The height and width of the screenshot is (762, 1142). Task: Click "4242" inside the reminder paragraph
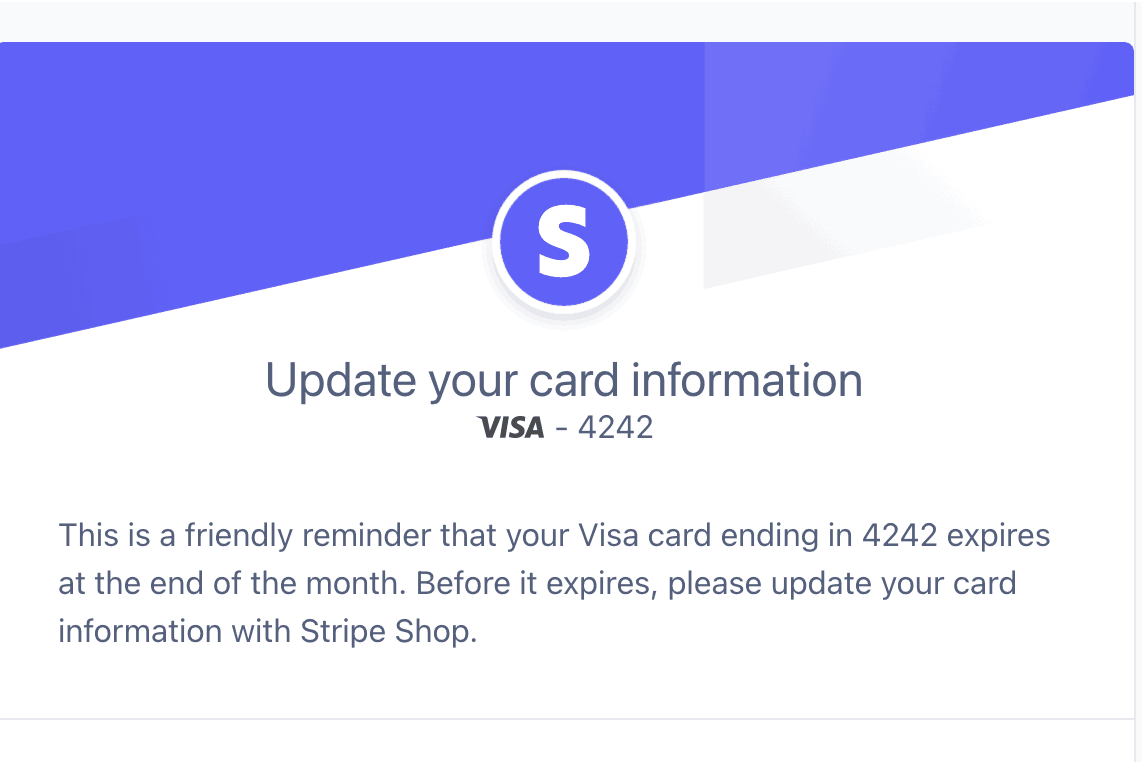click(x=899, y=536)
